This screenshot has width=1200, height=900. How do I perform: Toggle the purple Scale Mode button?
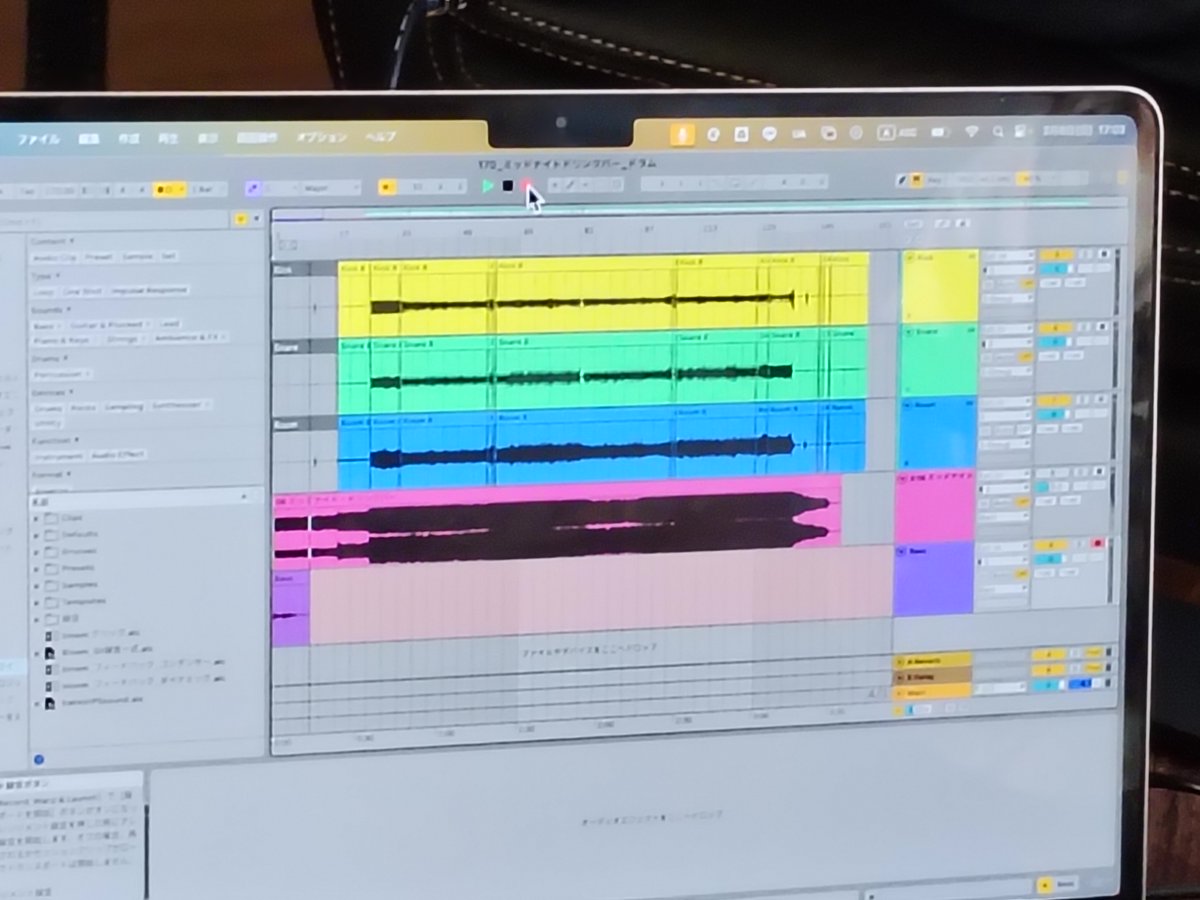coord(253,187)
